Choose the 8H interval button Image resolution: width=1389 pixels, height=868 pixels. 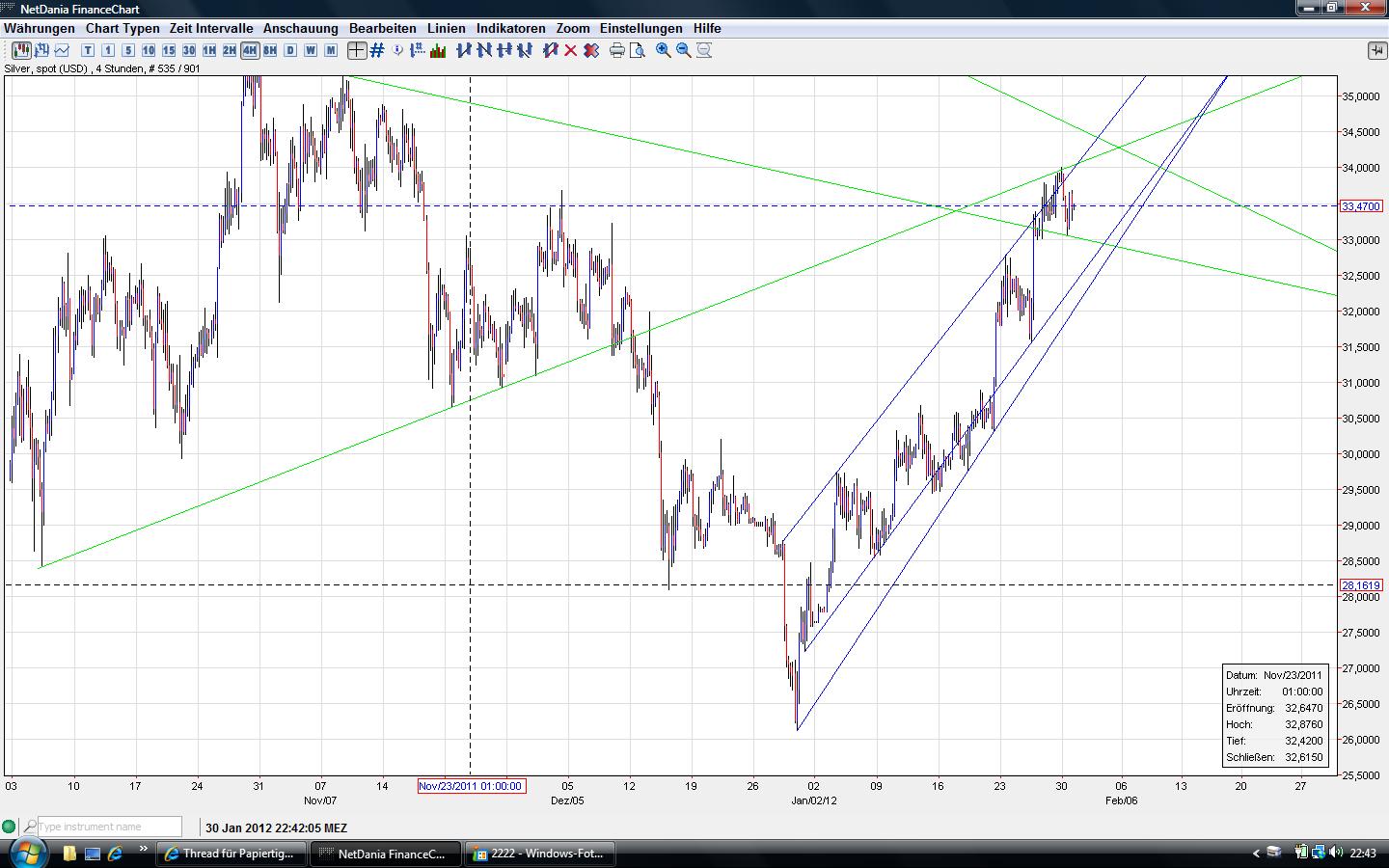point(270,50)
